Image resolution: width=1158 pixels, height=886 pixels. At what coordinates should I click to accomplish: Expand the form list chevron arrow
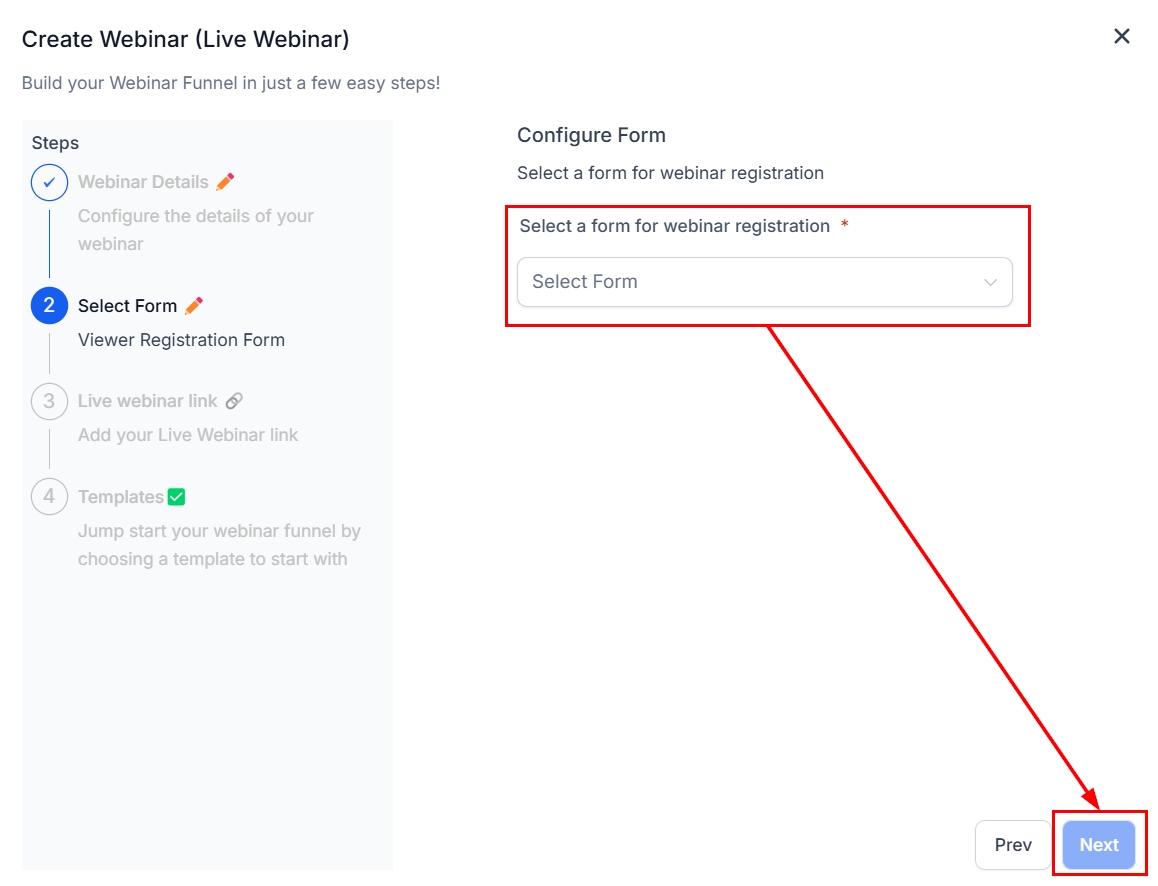tap(990, 282)
